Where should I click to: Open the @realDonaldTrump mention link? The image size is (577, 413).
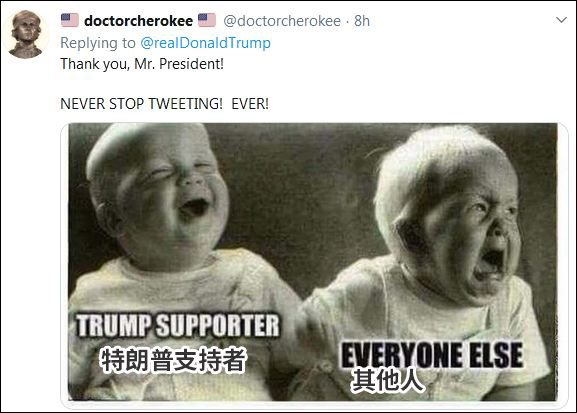coord(206,43)
